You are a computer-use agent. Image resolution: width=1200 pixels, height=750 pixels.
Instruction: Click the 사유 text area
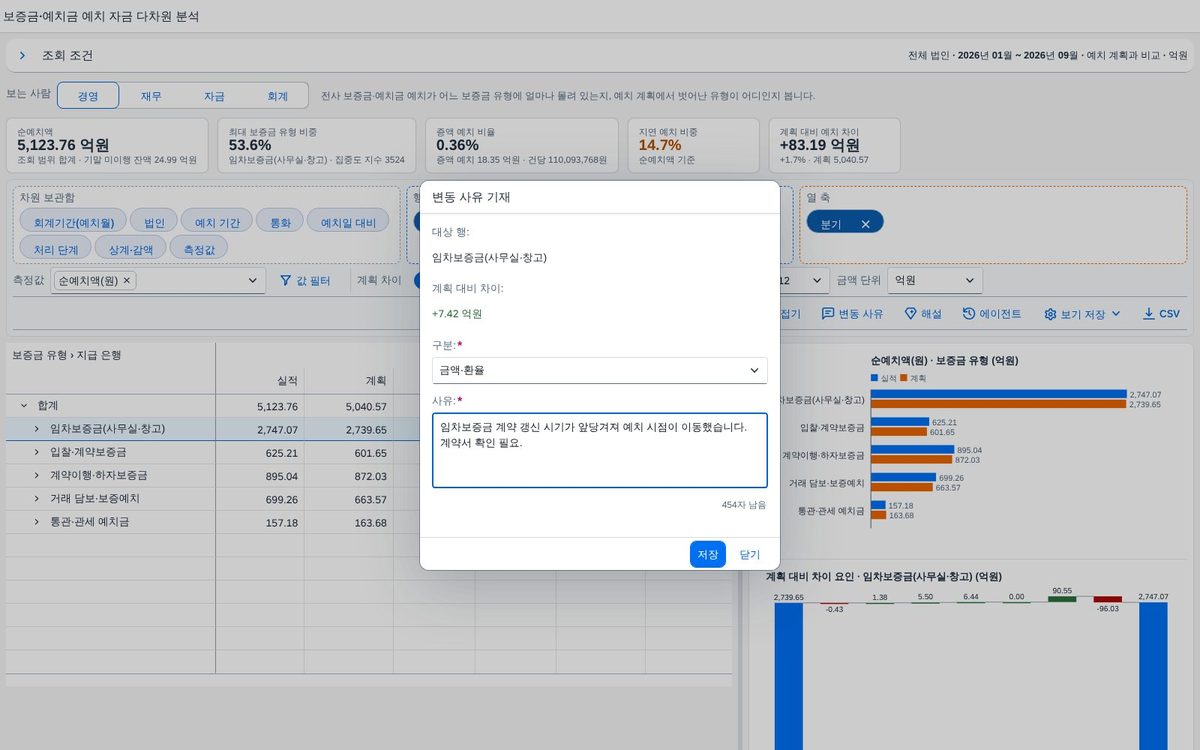(599, 450)
